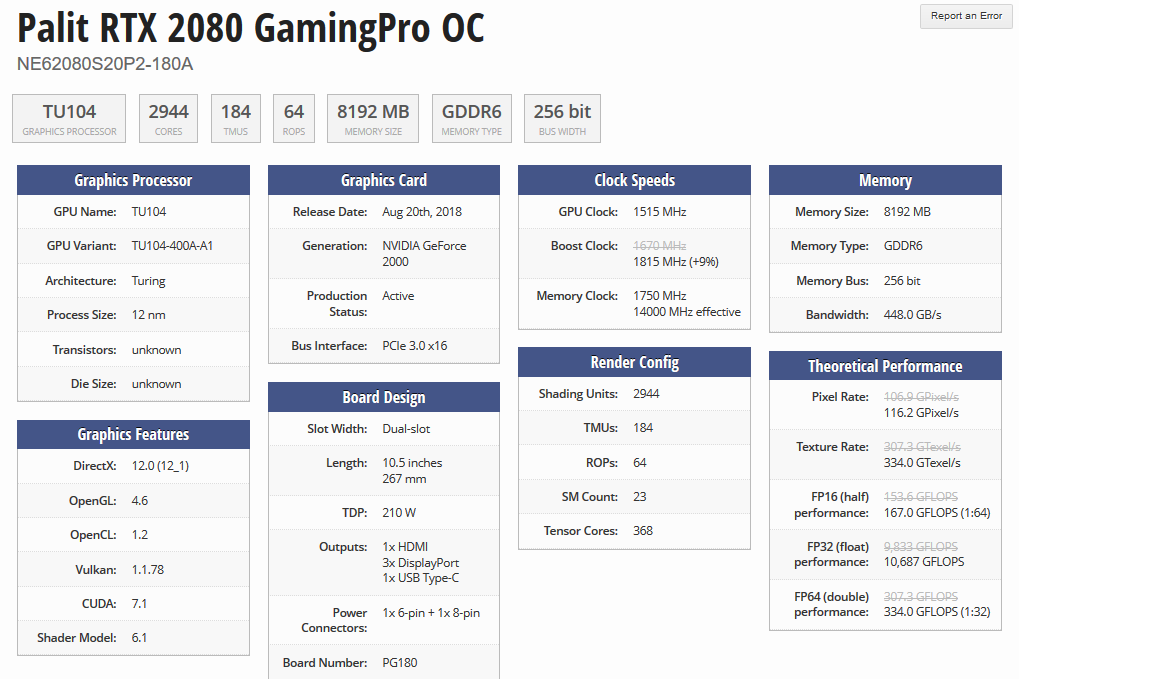Click the TU104 GPU Name value

point(149,212)
